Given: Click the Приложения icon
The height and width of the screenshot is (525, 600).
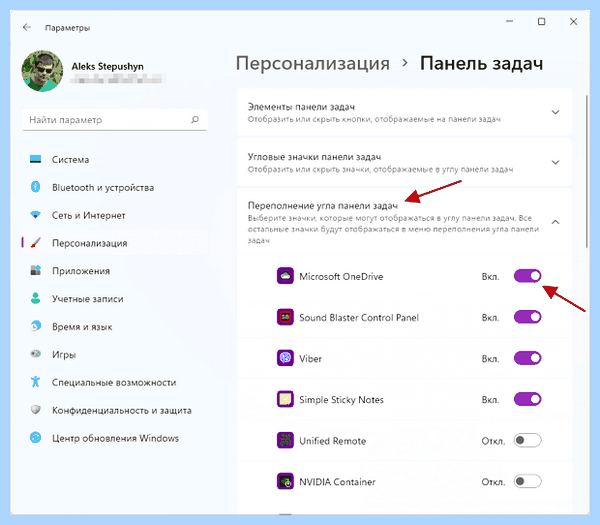Looking at the screenshot, I should [x=36, y=271].
